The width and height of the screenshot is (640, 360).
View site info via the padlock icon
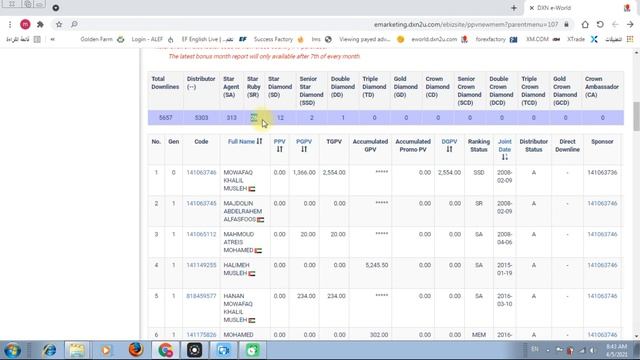[x=566, y=24]
